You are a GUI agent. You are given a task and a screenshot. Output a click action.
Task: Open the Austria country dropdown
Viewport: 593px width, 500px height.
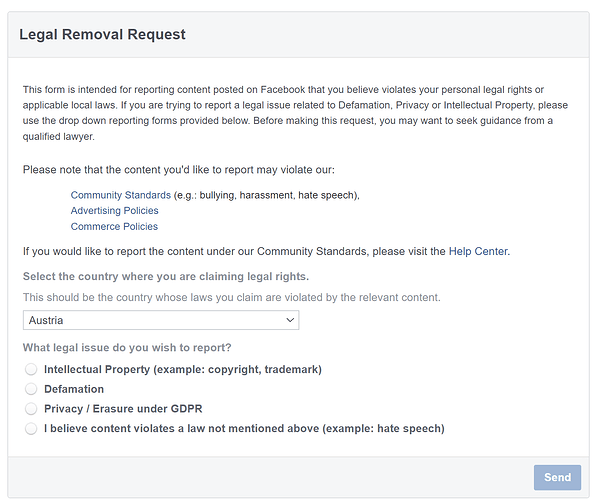pos(161,320)
